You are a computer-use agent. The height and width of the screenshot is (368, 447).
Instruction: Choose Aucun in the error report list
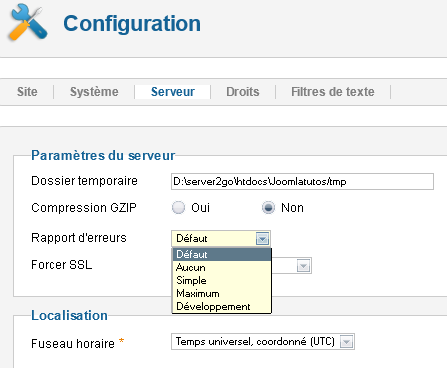coord(222,267)
